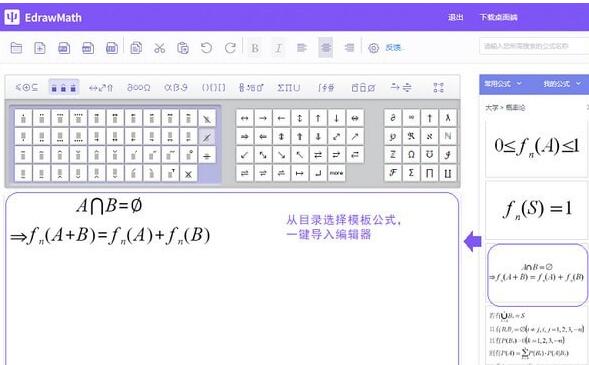Viewport: 589px width, 365px height.
Task: Cut selection using the scissors icon
Action: coord(160,48)
